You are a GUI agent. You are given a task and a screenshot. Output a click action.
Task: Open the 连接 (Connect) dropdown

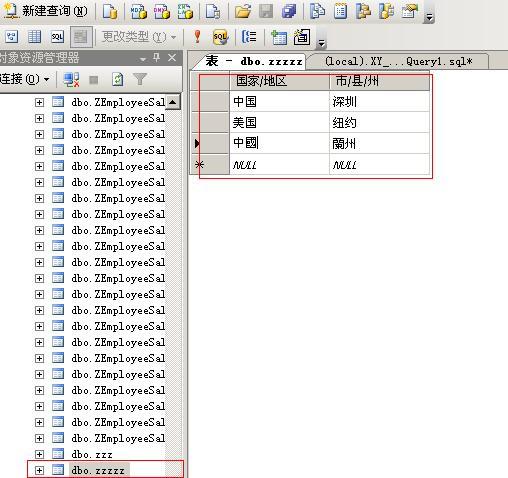[25, 79]
